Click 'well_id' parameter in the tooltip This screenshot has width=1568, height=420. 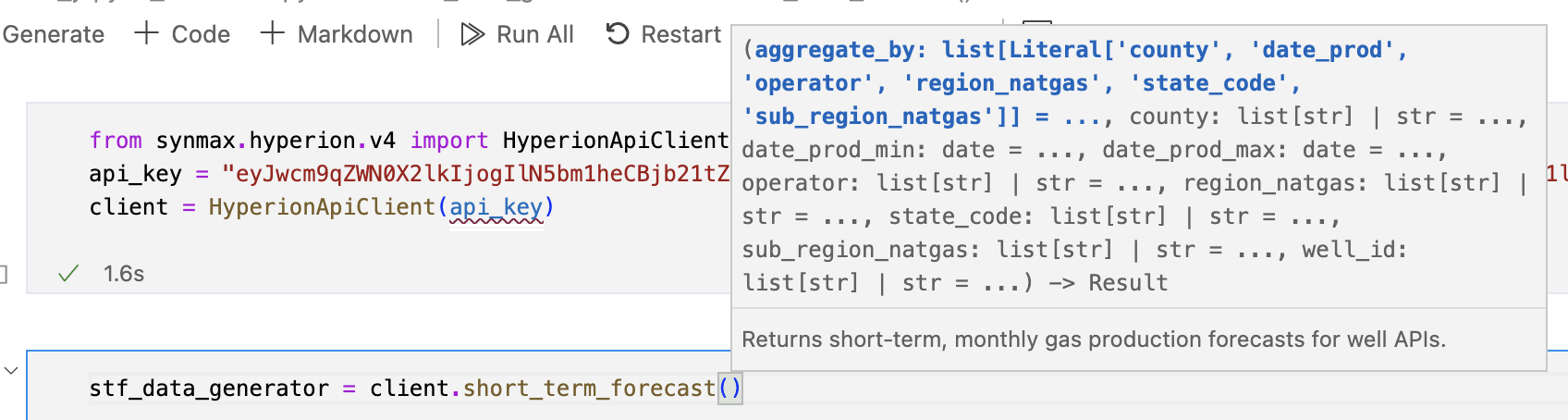(1349, 250)
